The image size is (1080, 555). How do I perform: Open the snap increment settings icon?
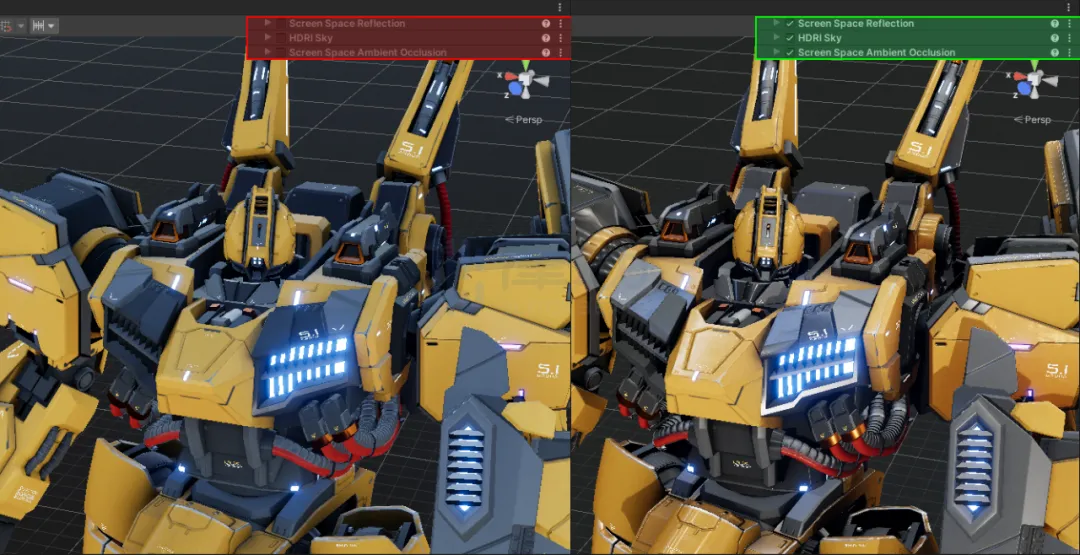coord(40,25)
